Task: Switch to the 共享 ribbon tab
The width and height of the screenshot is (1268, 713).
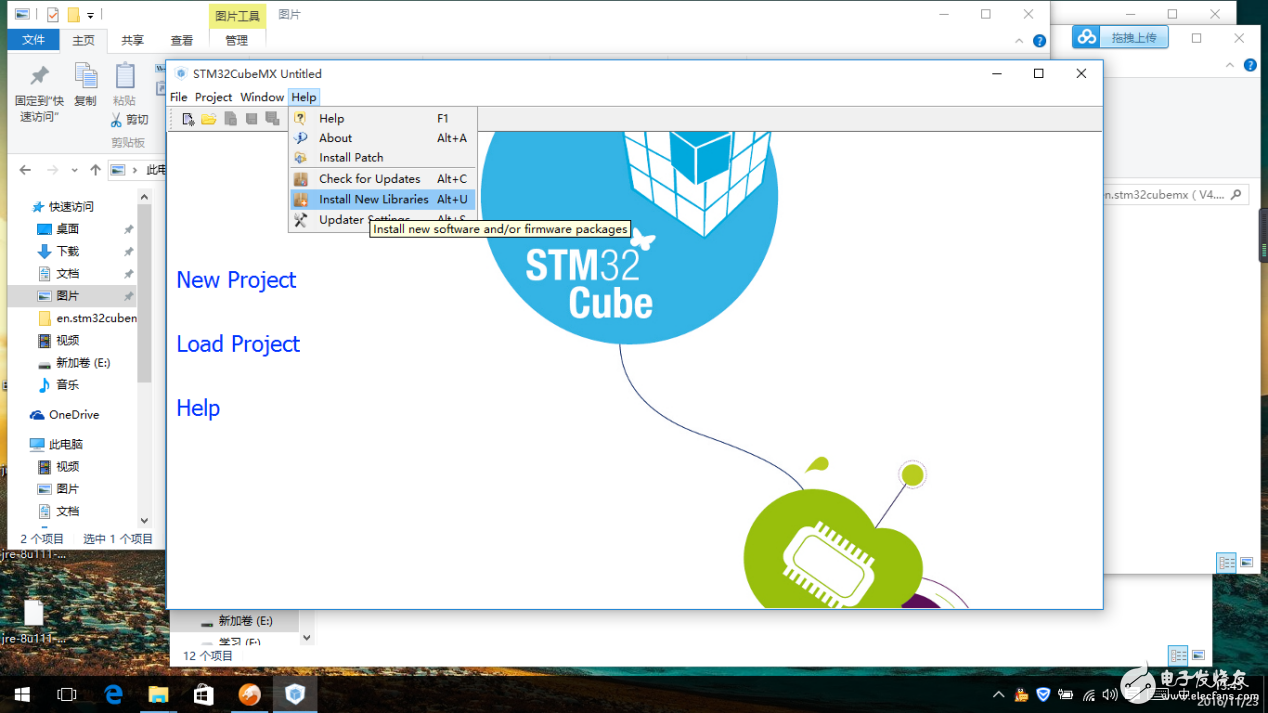Action: pyautogui.click(x=132, y=40)
